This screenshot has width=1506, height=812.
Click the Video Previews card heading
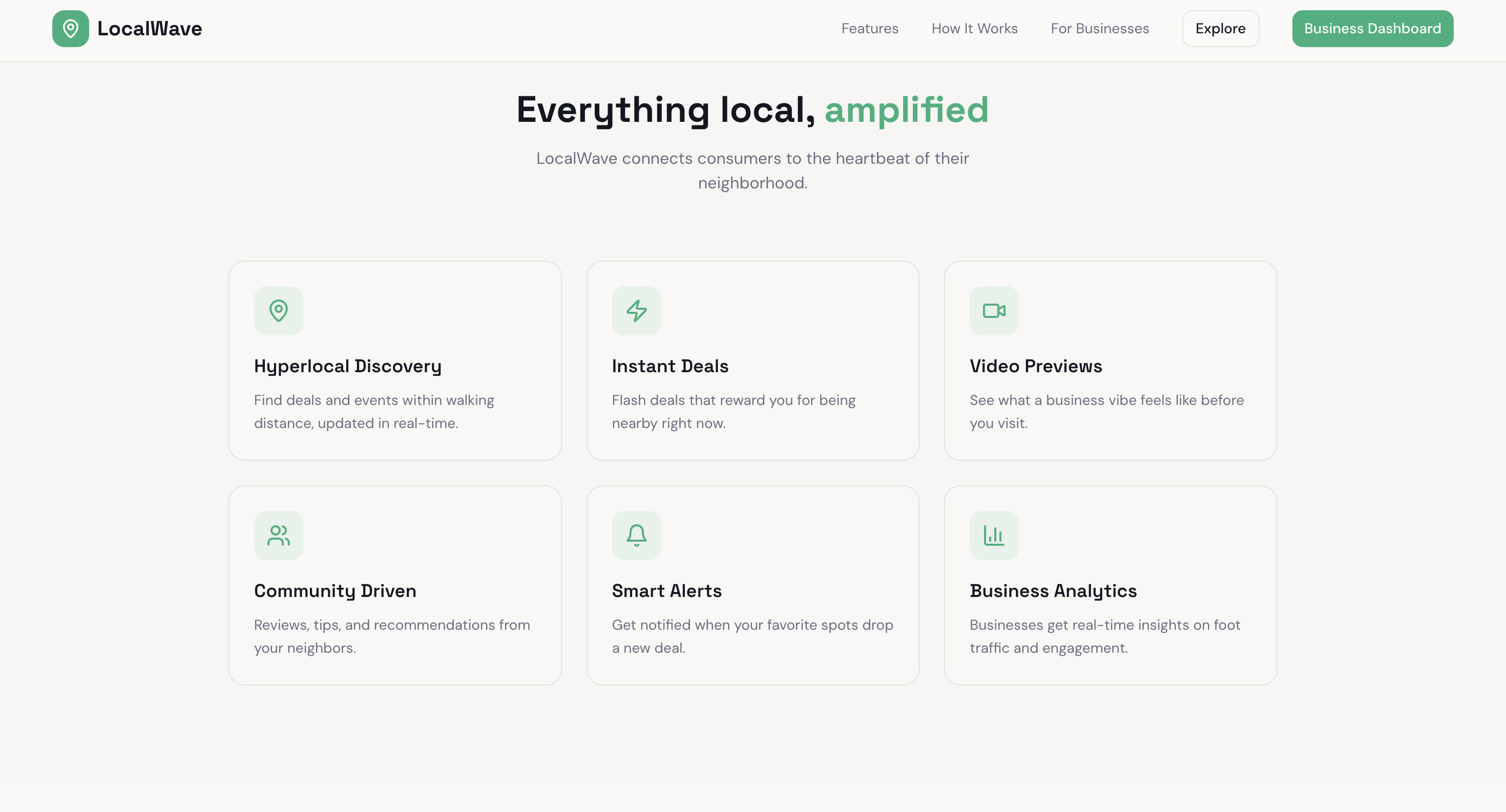(x=1035, y=366)
